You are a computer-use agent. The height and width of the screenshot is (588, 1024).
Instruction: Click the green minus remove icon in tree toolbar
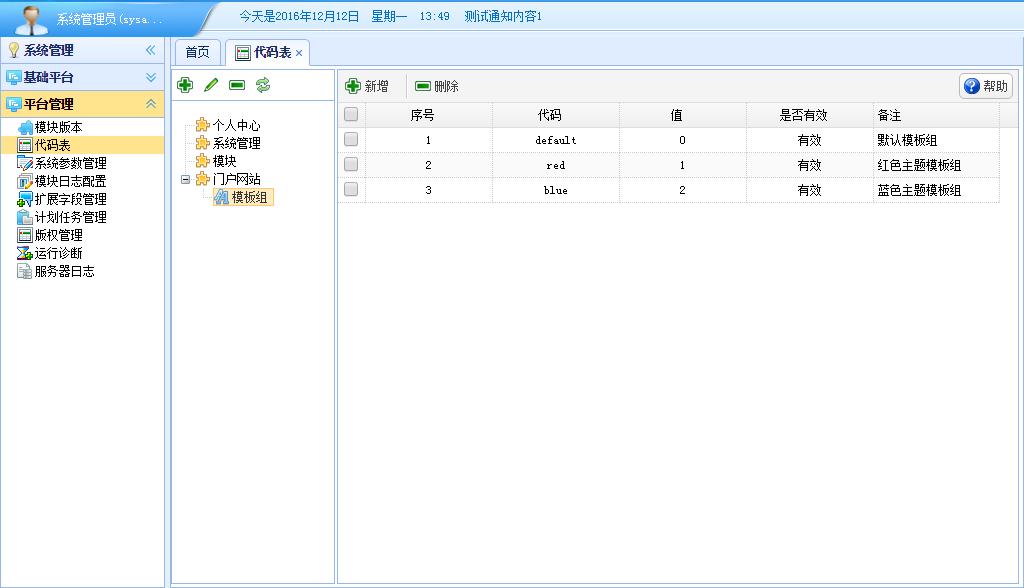[237, 86]
